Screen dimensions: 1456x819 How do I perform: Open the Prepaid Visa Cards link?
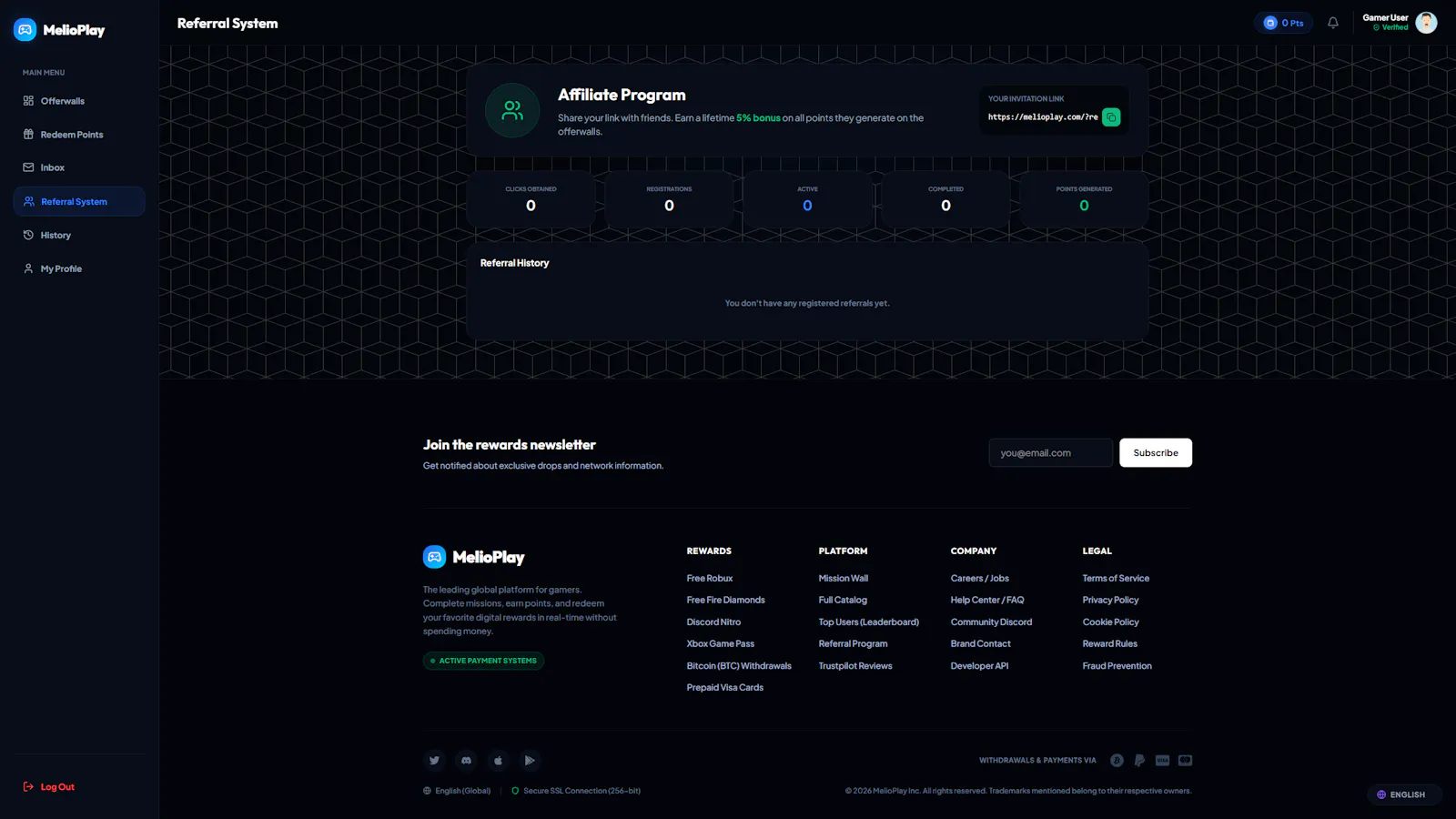click(x=724, y=688)
